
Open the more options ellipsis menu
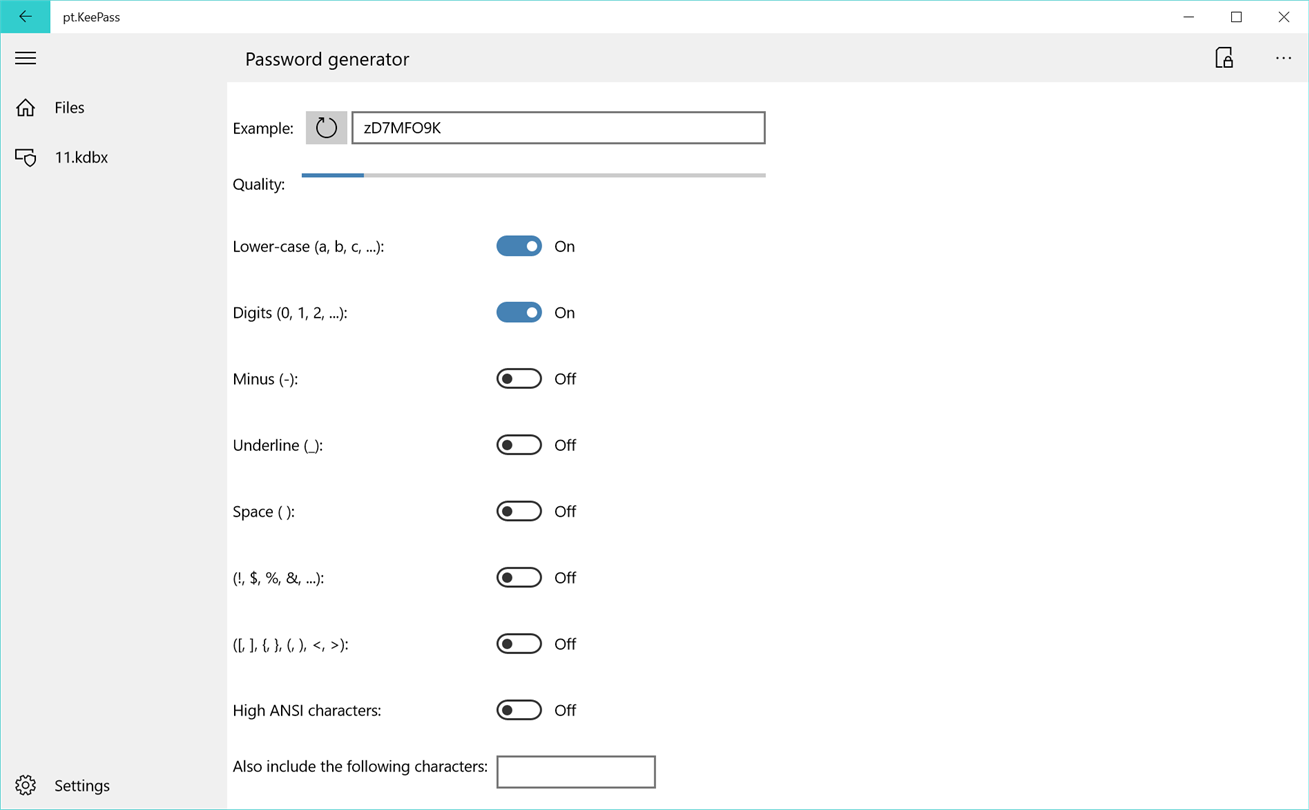pyautogui.click(x=1283, y=59)
